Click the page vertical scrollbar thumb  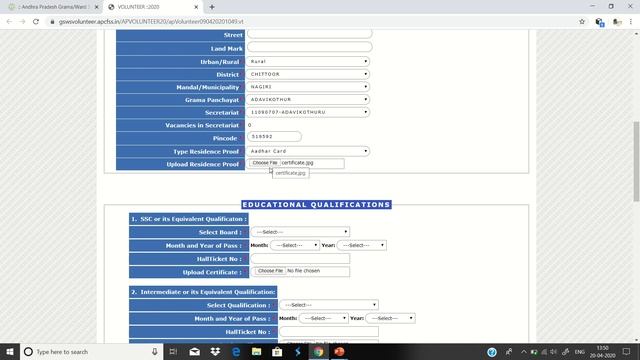tap(636, 161)
